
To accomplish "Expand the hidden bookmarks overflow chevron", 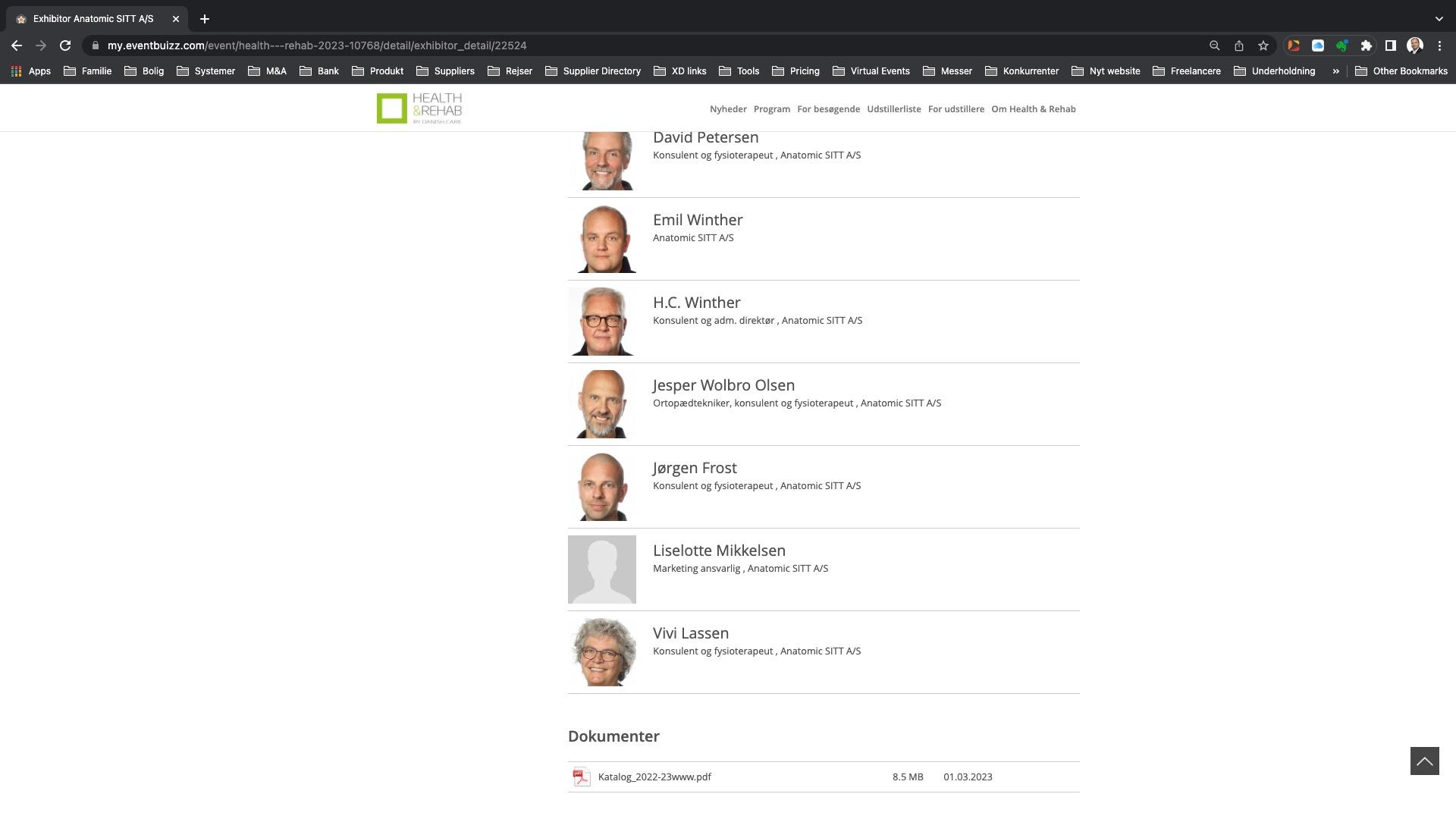I will coord(1335,71).
